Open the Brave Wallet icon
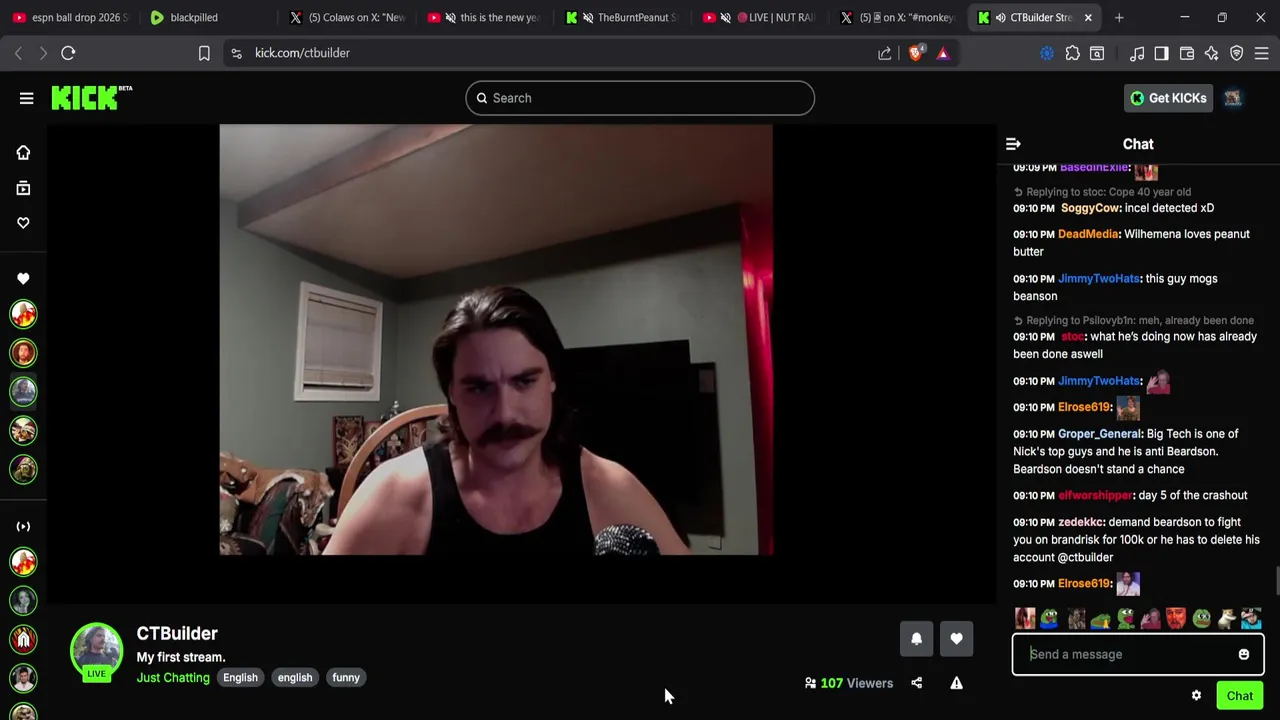The width and height of the screenshot is (1280, 720). point(1187,53)
